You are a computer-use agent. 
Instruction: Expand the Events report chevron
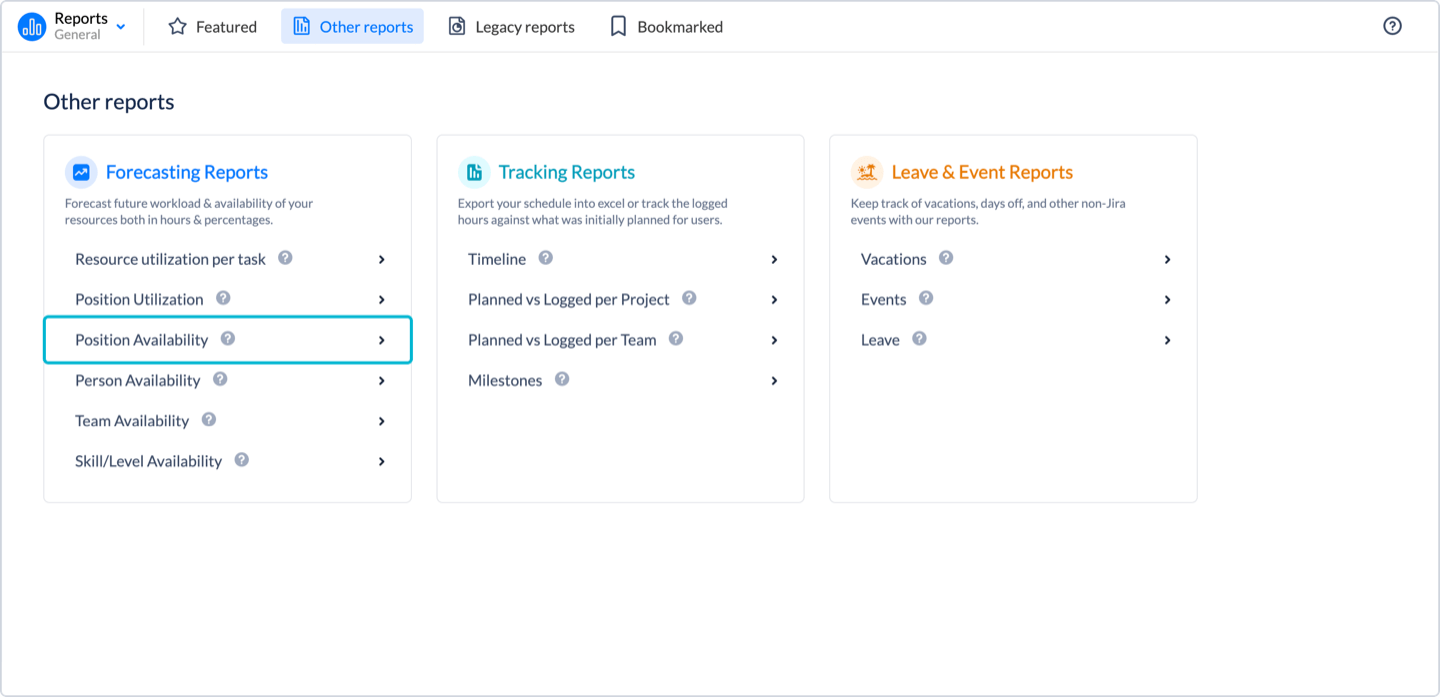(x=1167, y=300)
